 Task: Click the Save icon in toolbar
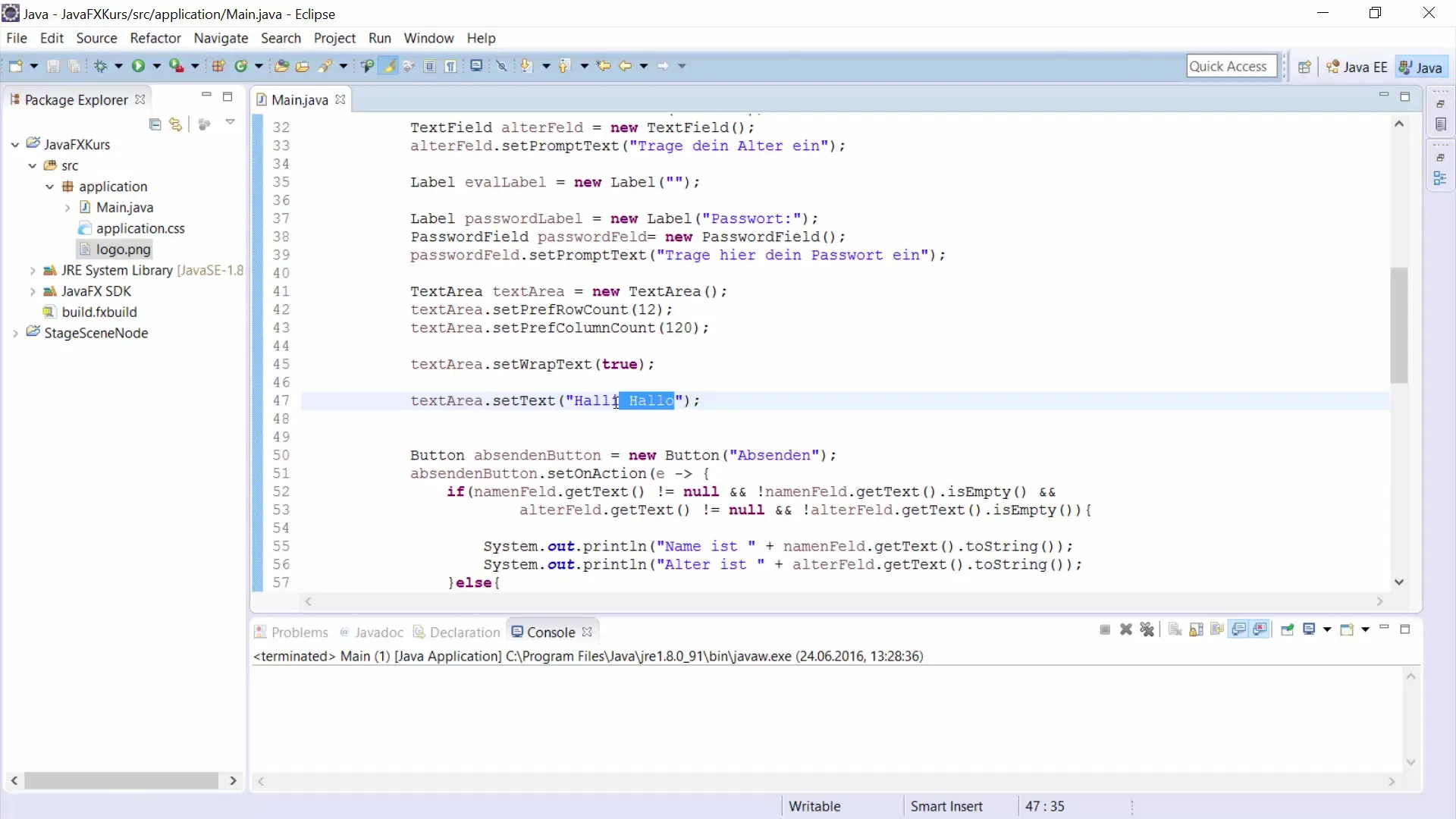click(x=53, y=66)
